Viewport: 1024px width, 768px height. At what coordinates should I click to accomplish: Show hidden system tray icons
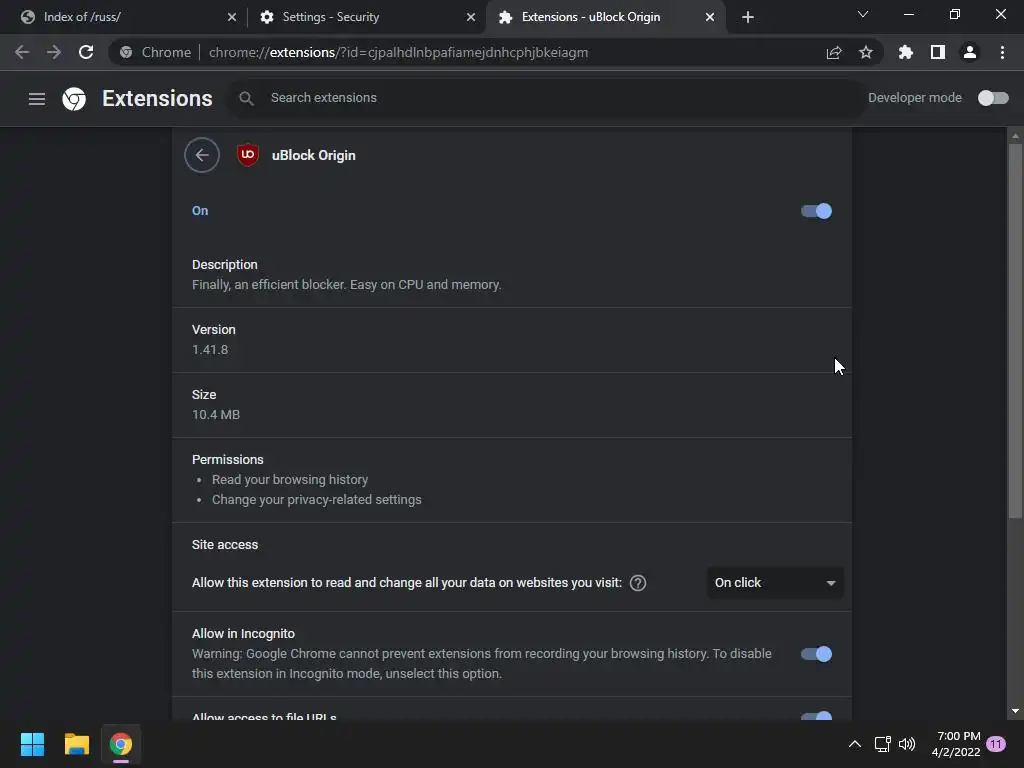854,744
